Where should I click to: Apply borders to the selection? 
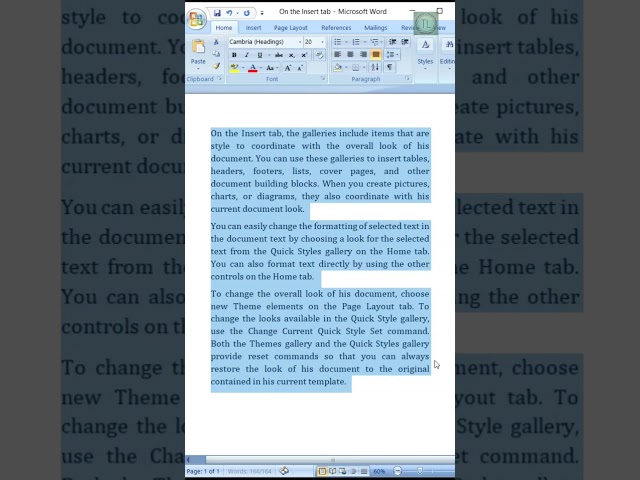tap(356, 68)
